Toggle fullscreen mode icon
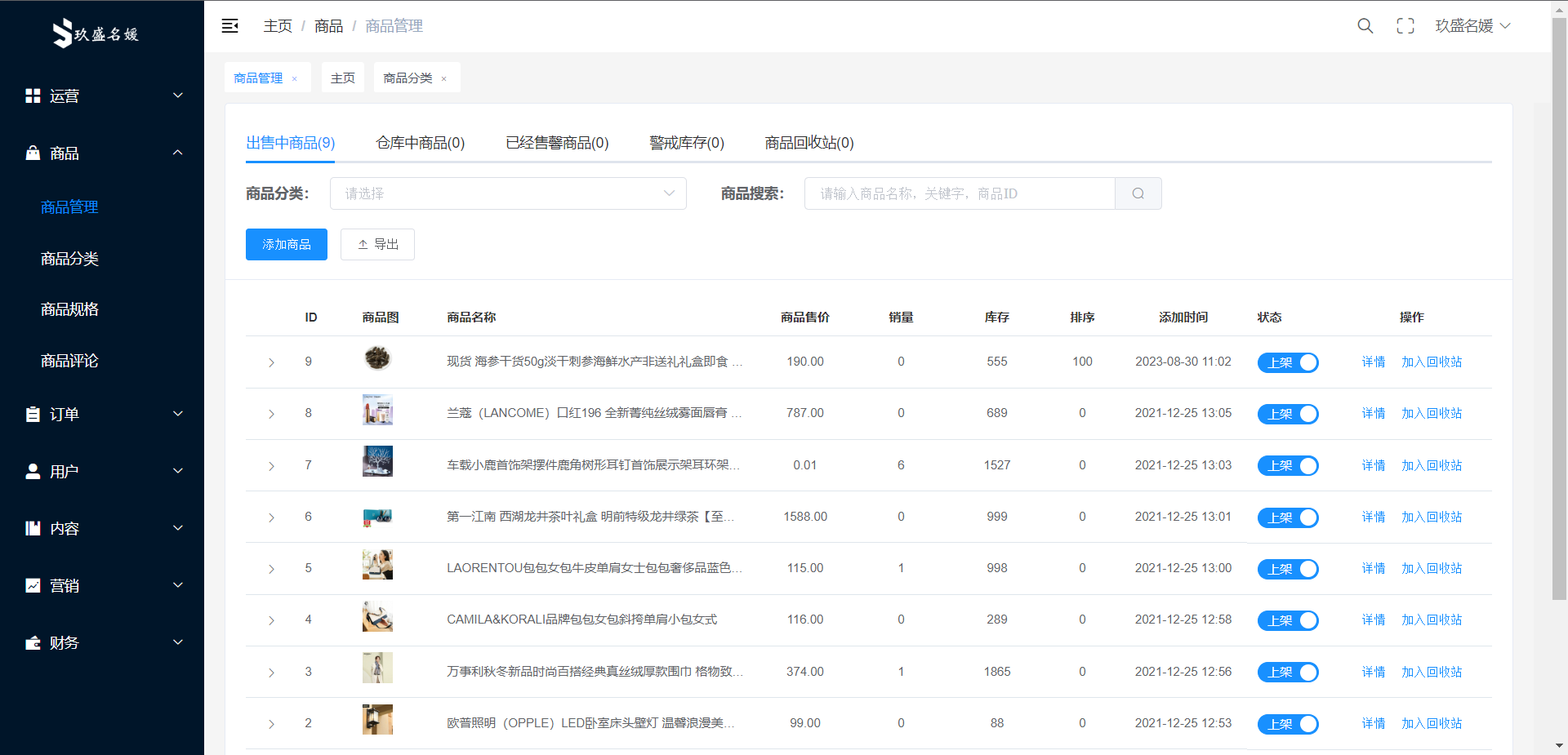 (1405, 26)
